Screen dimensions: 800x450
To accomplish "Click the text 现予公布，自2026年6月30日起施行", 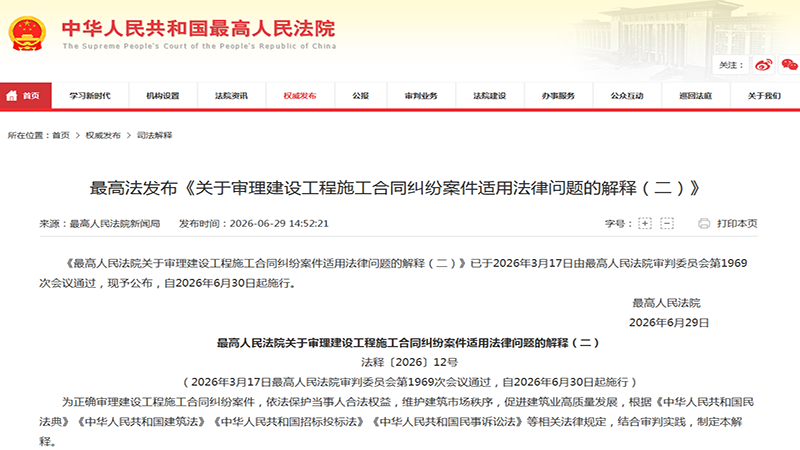I will (202, 283).
